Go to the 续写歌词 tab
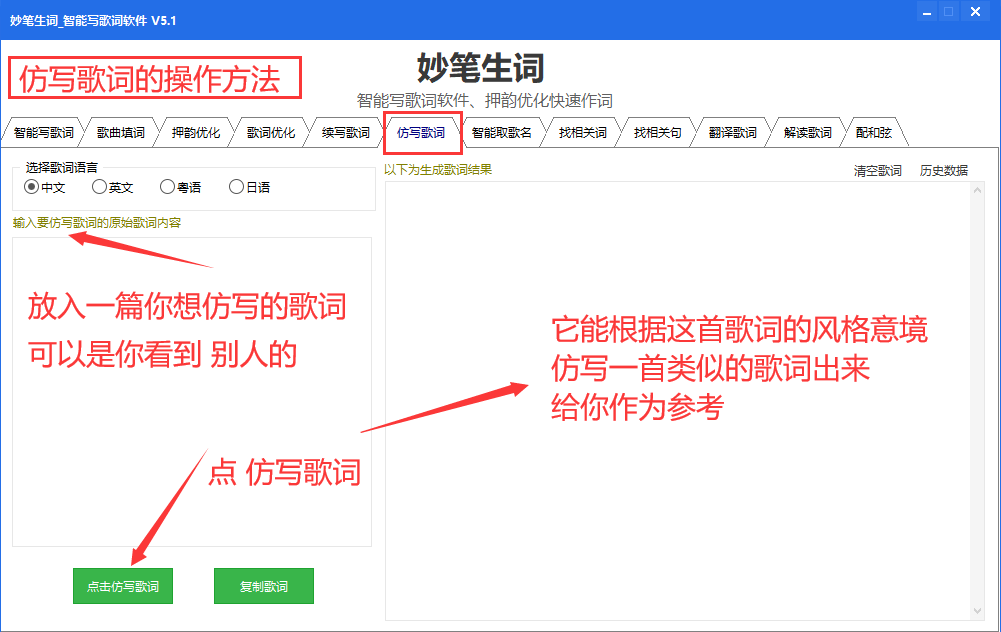1001x632 pixels. (x=345, y=133)
